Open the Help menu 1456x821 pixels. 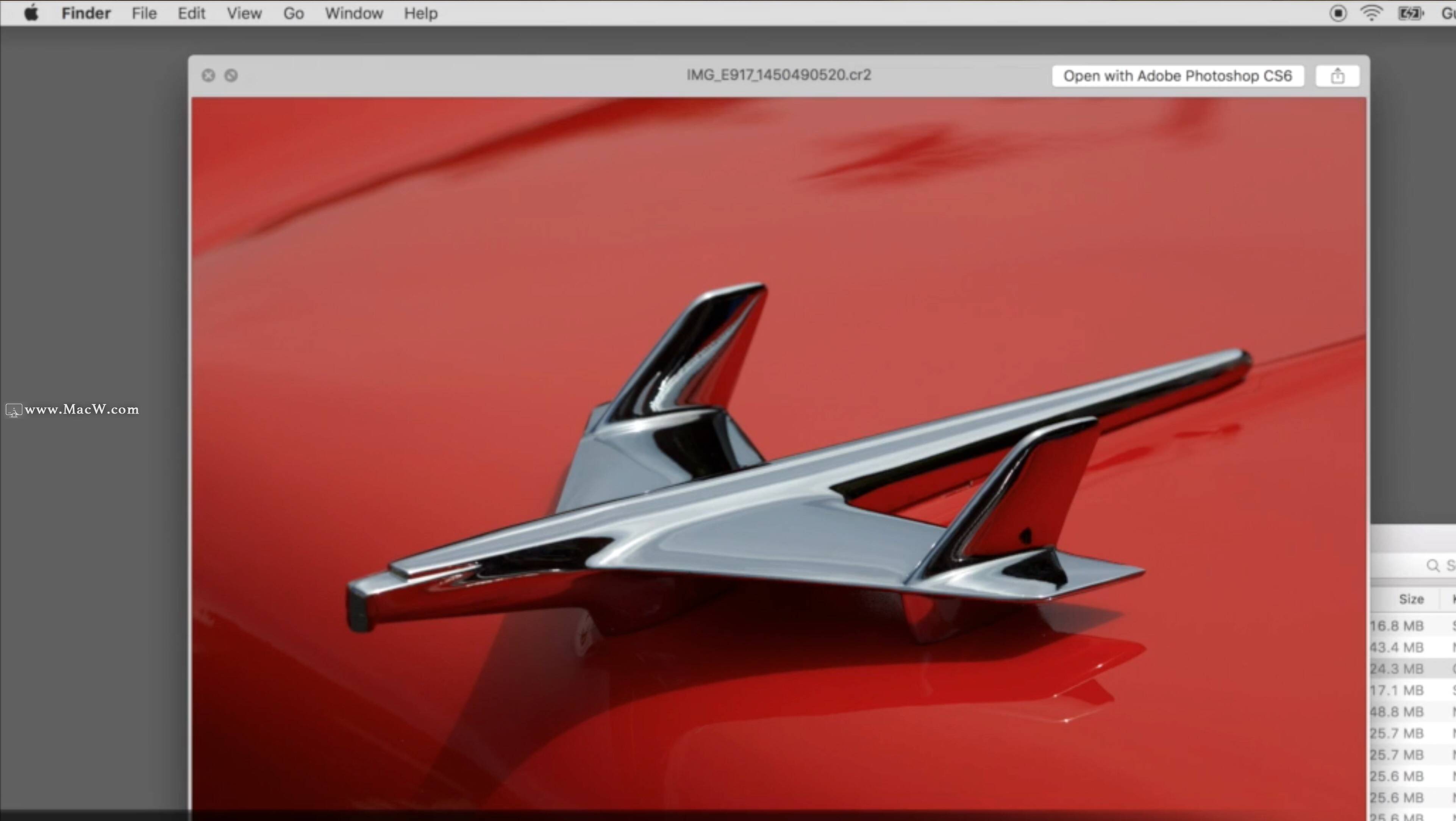pos(420,13)
